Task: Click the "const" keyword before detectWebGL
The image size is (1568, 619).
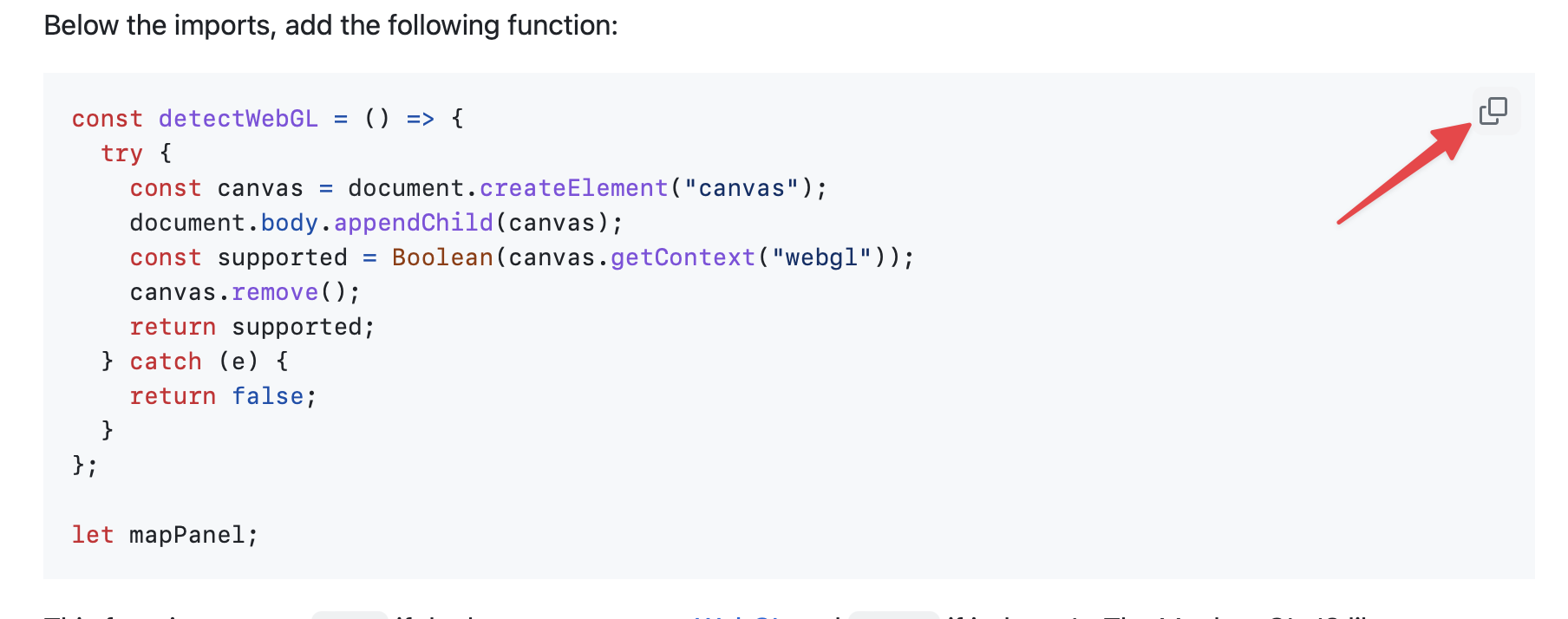Action: click(108, 119)
